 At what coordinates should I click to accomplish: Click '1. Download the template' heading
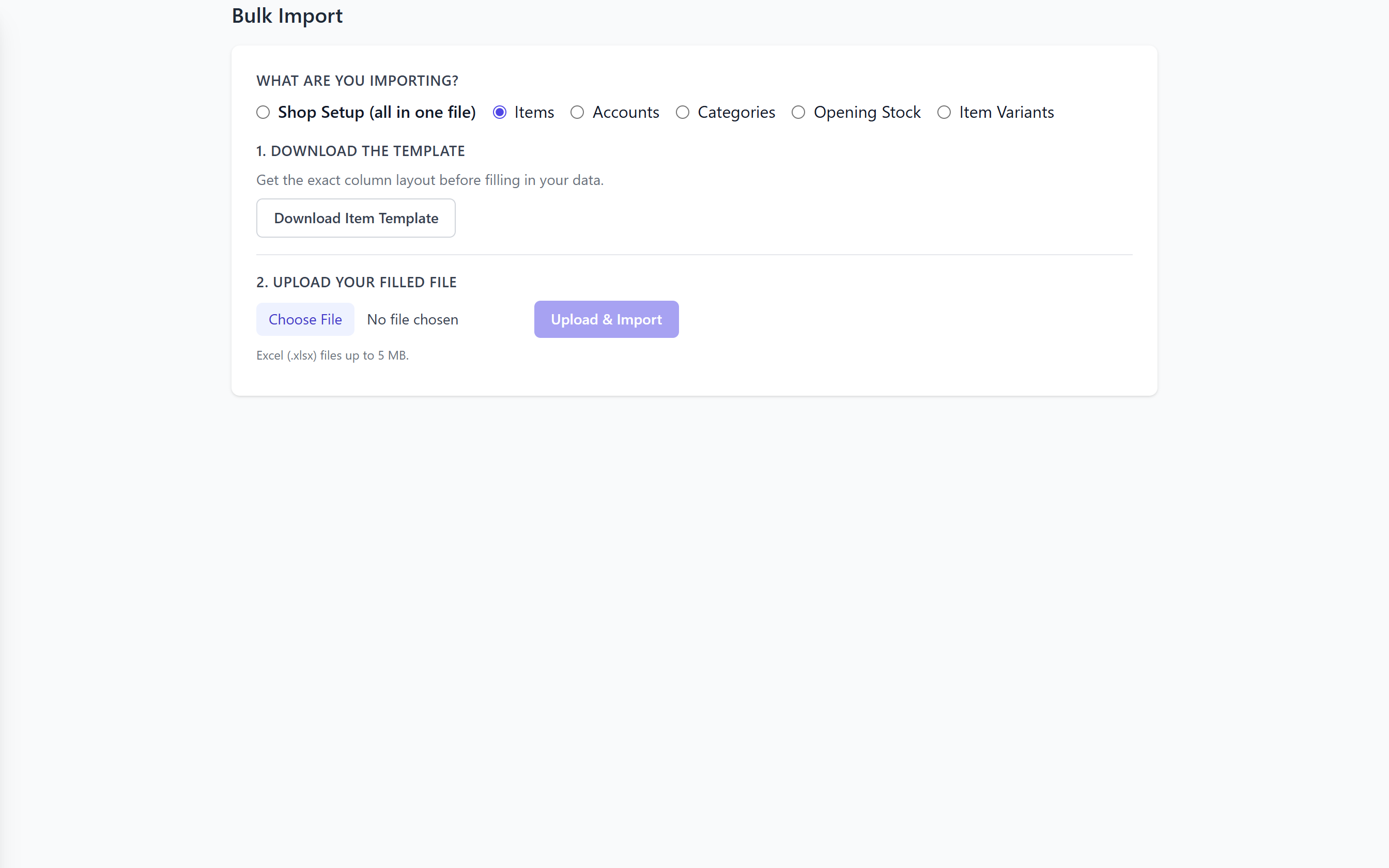(x=361, y=151)
